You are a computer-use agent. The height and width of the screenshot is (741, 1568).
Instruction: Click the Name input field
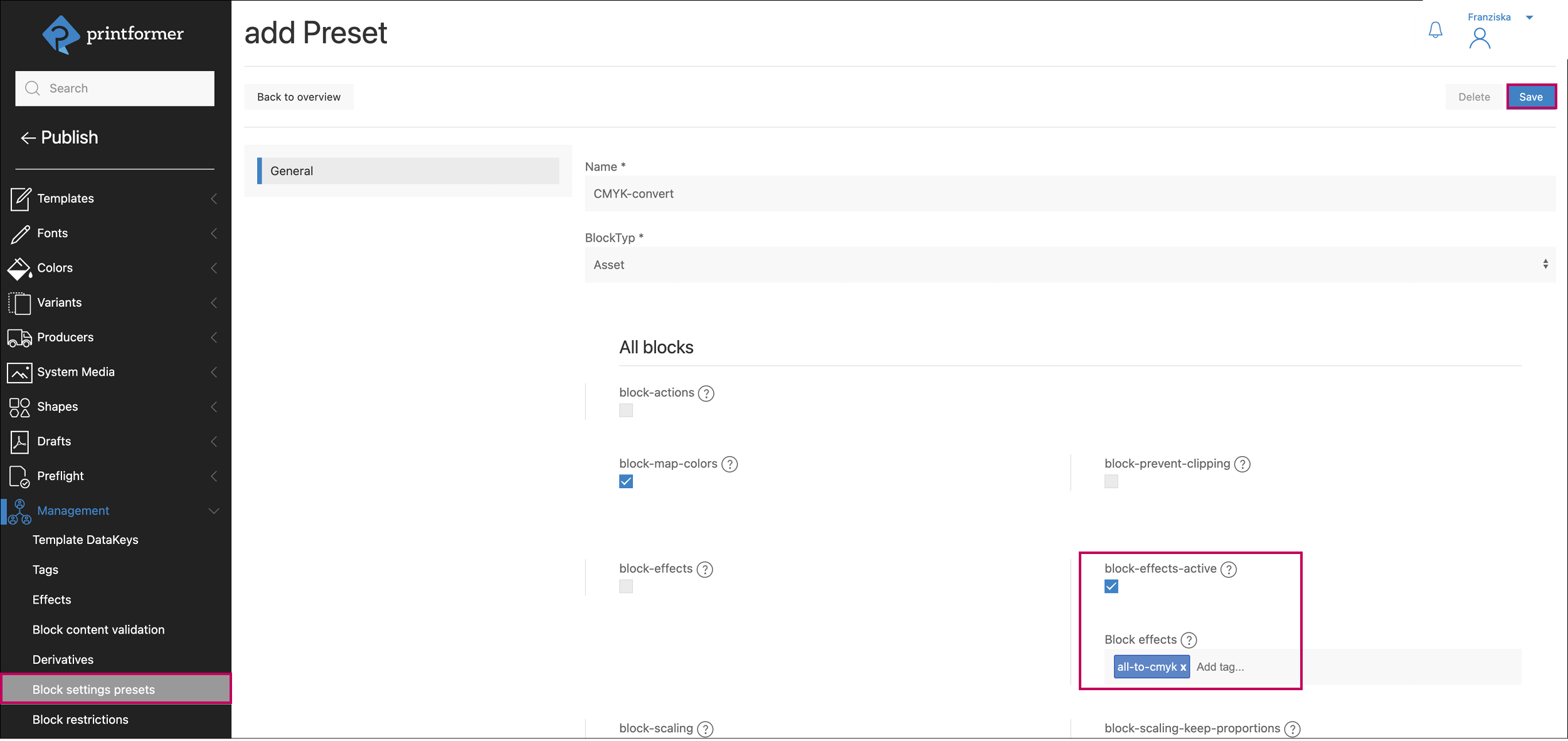(1069, 194)
